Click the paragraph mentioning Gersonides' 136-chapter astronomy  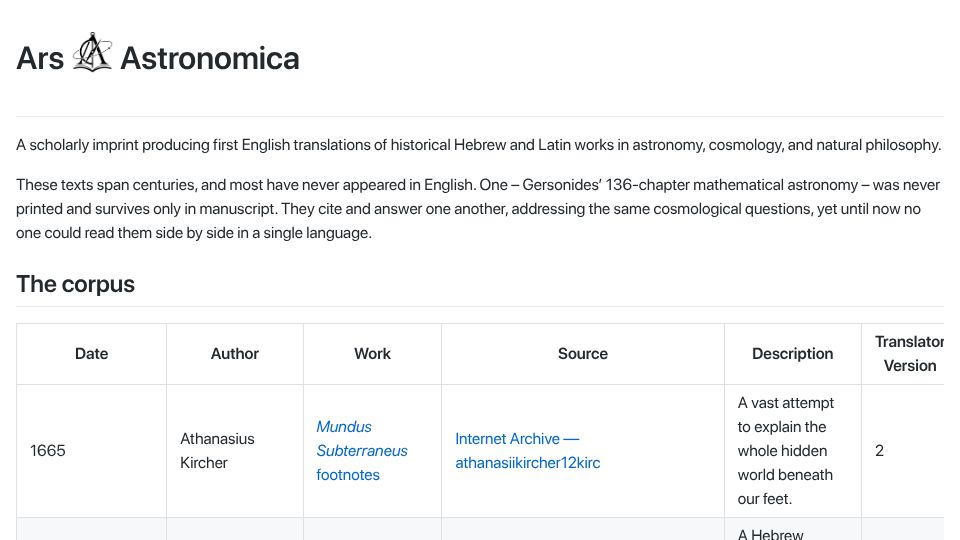pyautogui.click(x=479, y=209)
